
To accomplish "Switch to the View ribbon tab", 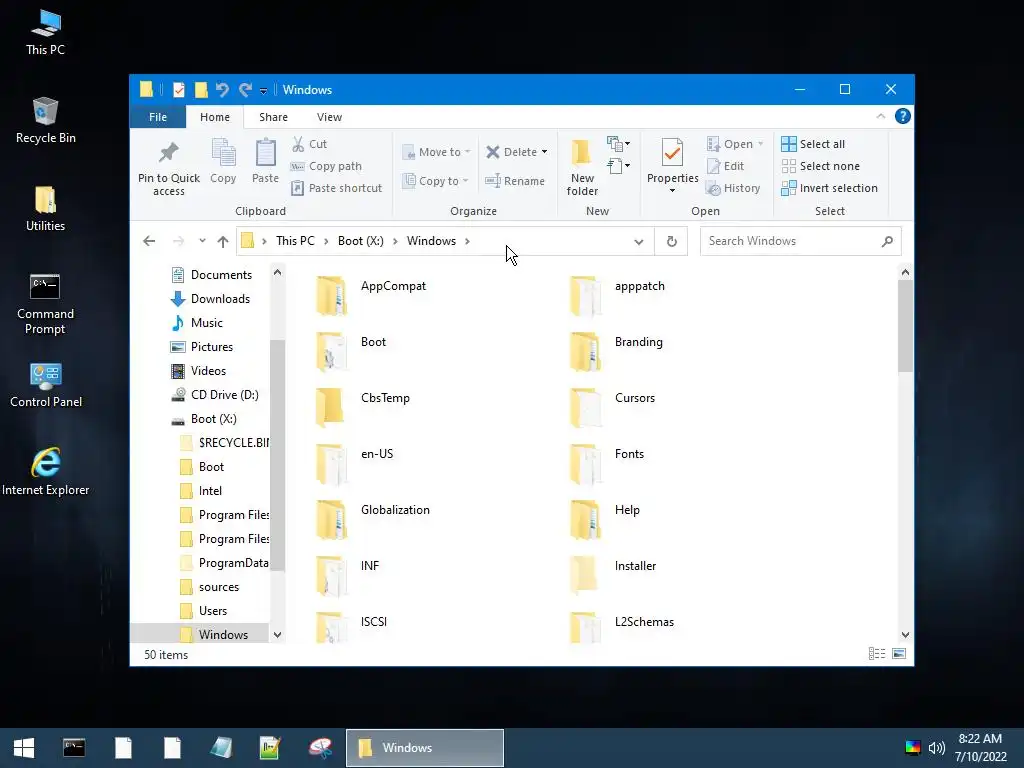I will click(x=329, y=117).
